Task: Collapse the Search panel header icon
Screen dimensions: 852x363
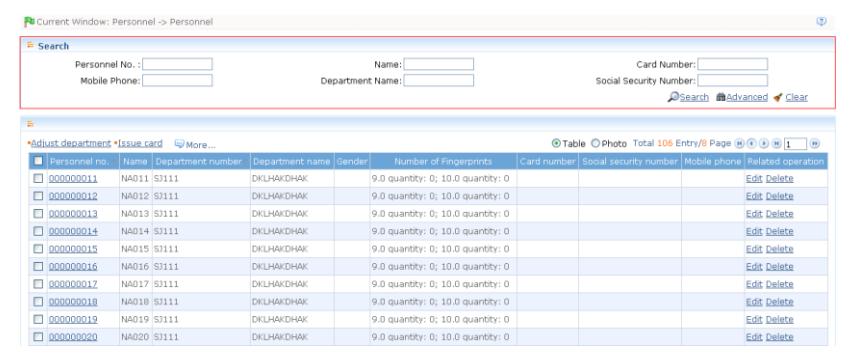Action: (x=30, y=45)
